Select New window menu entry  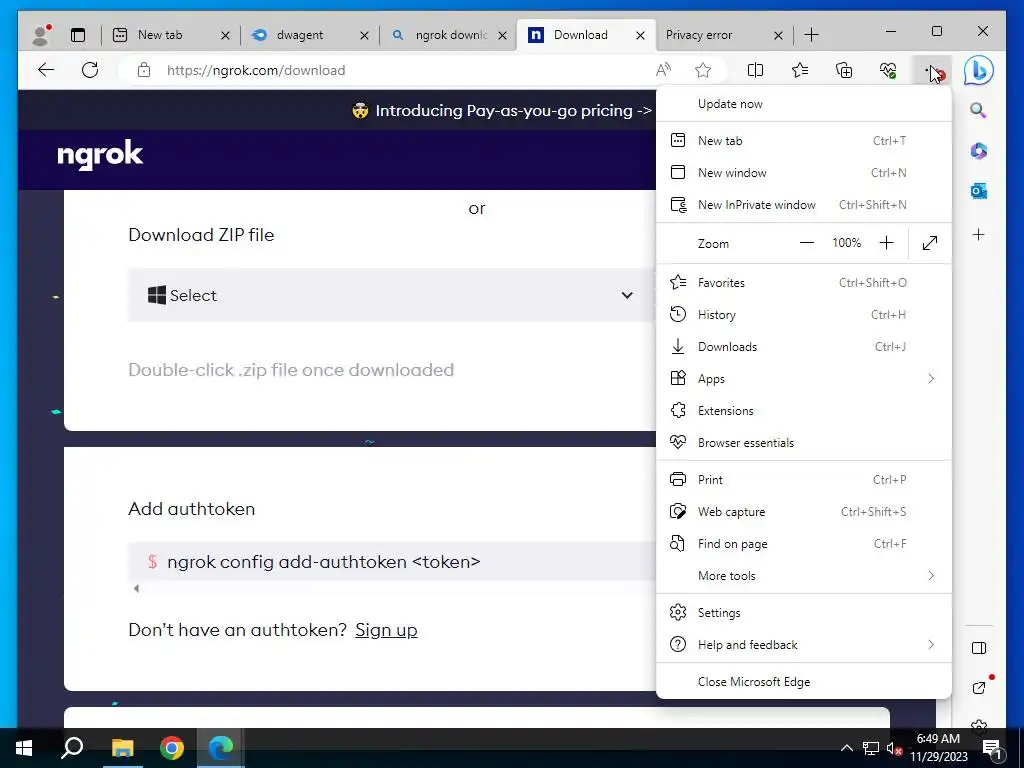tap(803, 172)
